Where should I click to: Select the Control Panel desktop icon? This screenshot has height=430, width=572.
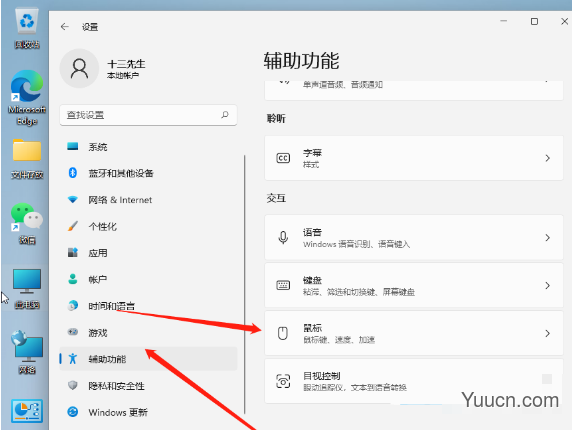(x=27, y=411)
